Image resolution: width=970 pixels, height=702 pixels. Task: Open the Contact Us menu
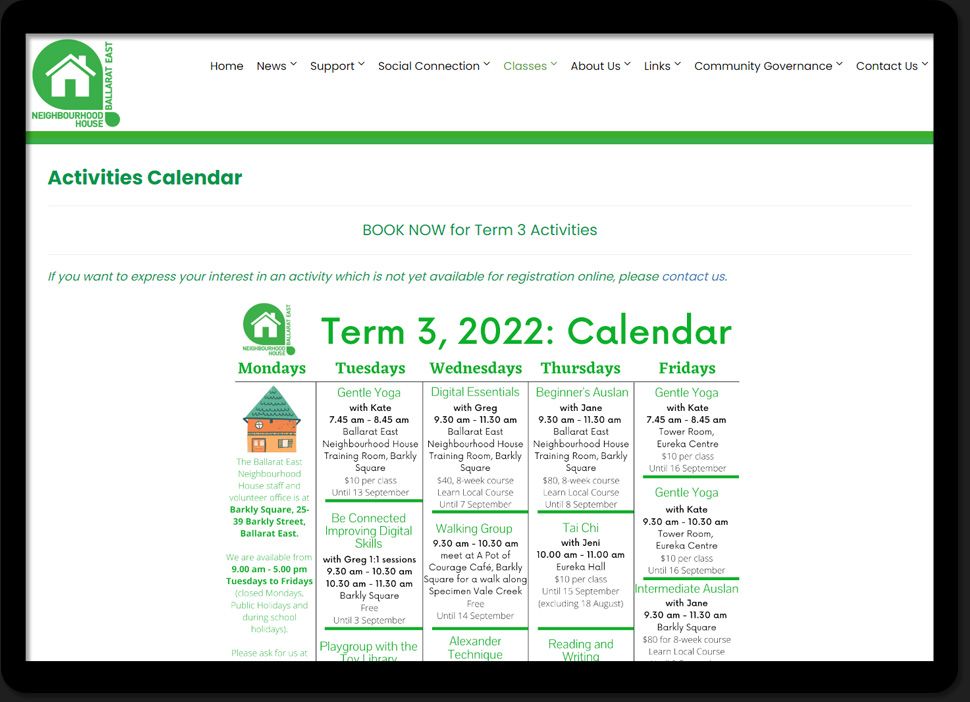point(891,66)
